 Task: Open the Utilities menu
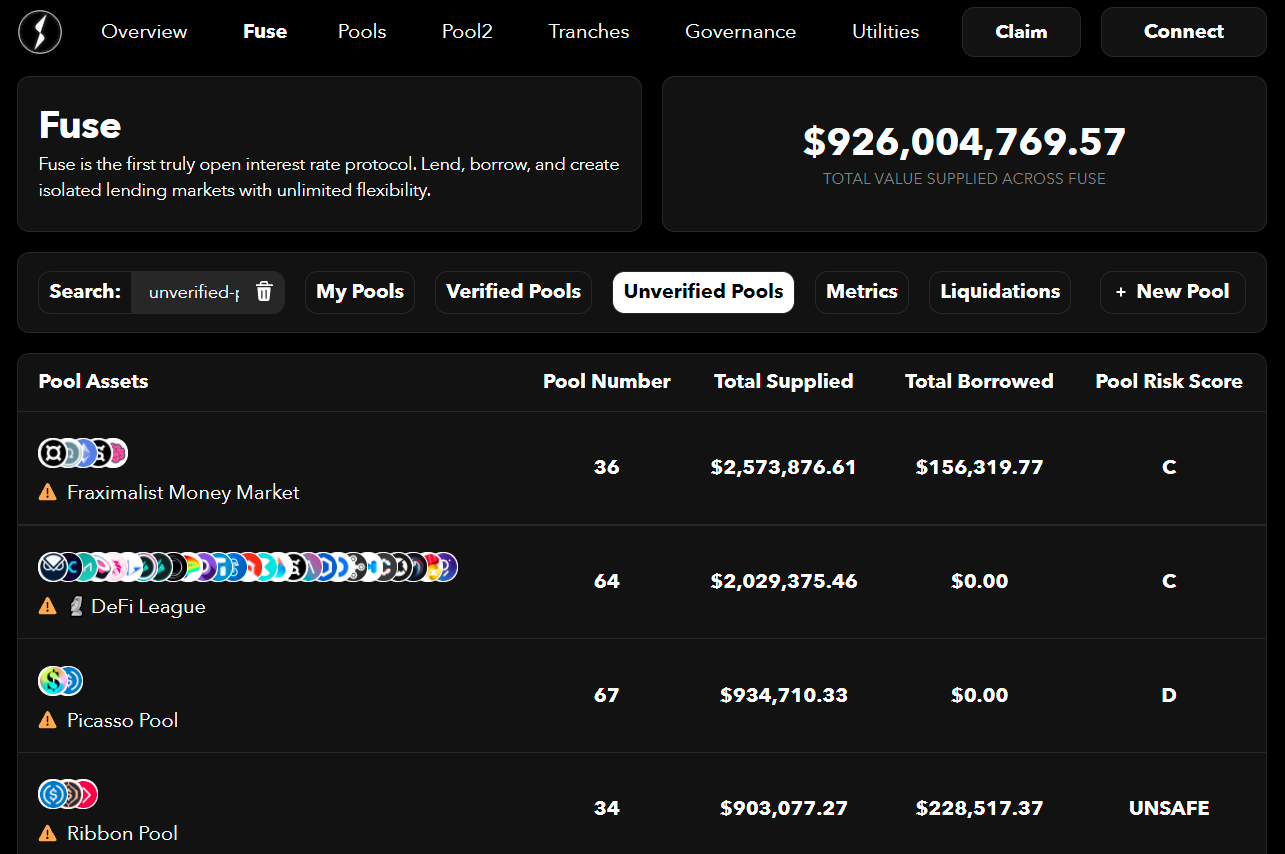(885, 32)
